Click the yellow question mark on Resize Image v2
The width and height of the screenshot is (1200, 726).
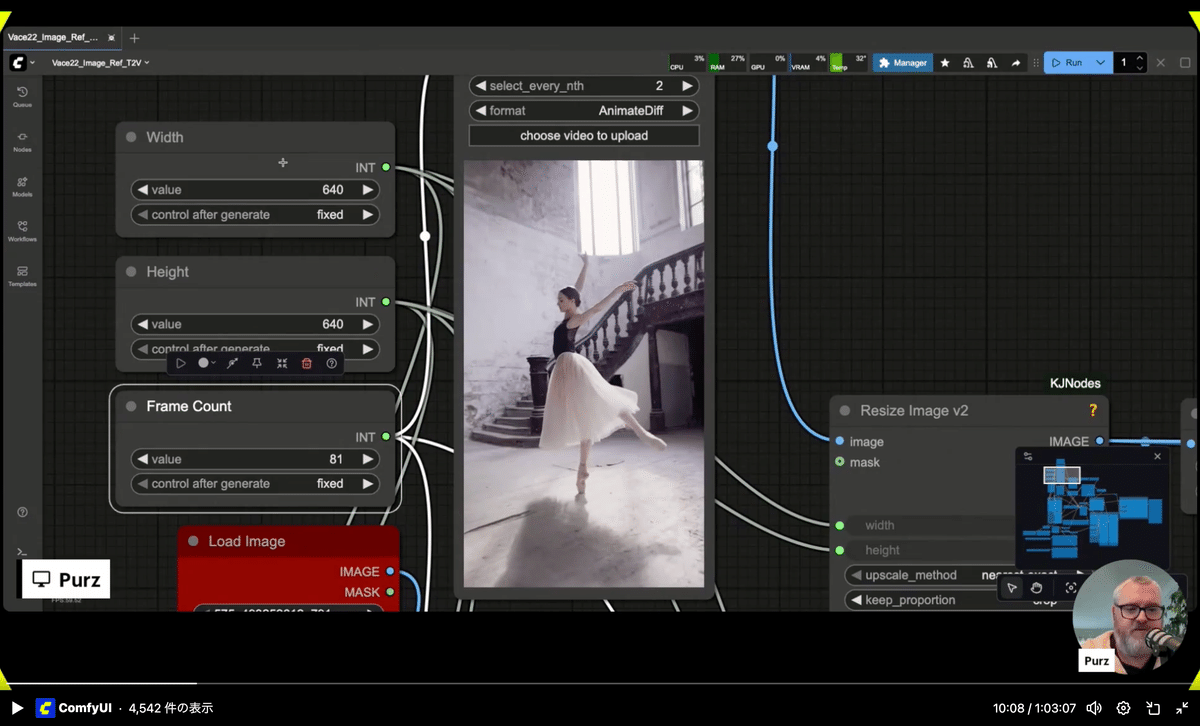[x=1093, y=410]
